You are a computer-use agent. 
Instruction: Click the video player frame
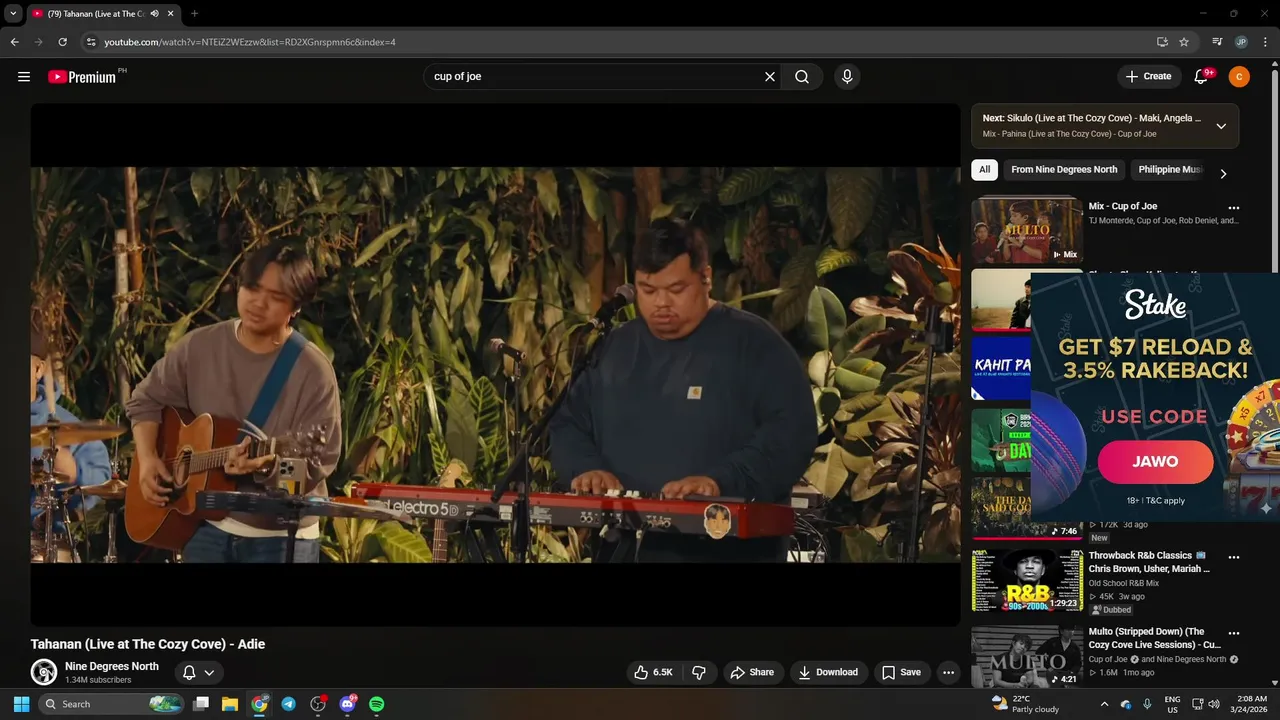(495, 365)
